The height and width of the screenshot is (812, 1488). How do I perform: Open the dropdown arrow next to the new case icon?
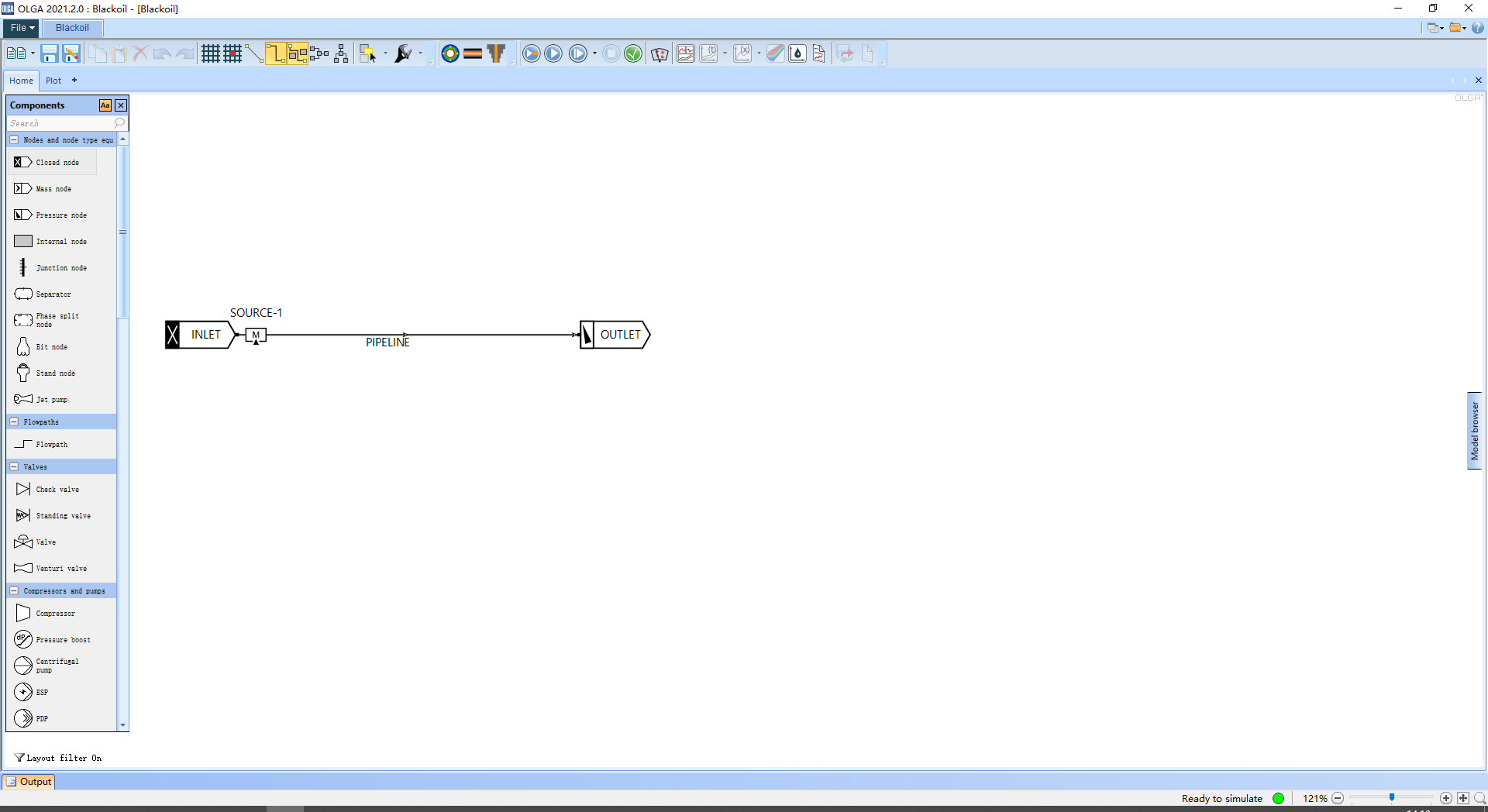(33, 53)
